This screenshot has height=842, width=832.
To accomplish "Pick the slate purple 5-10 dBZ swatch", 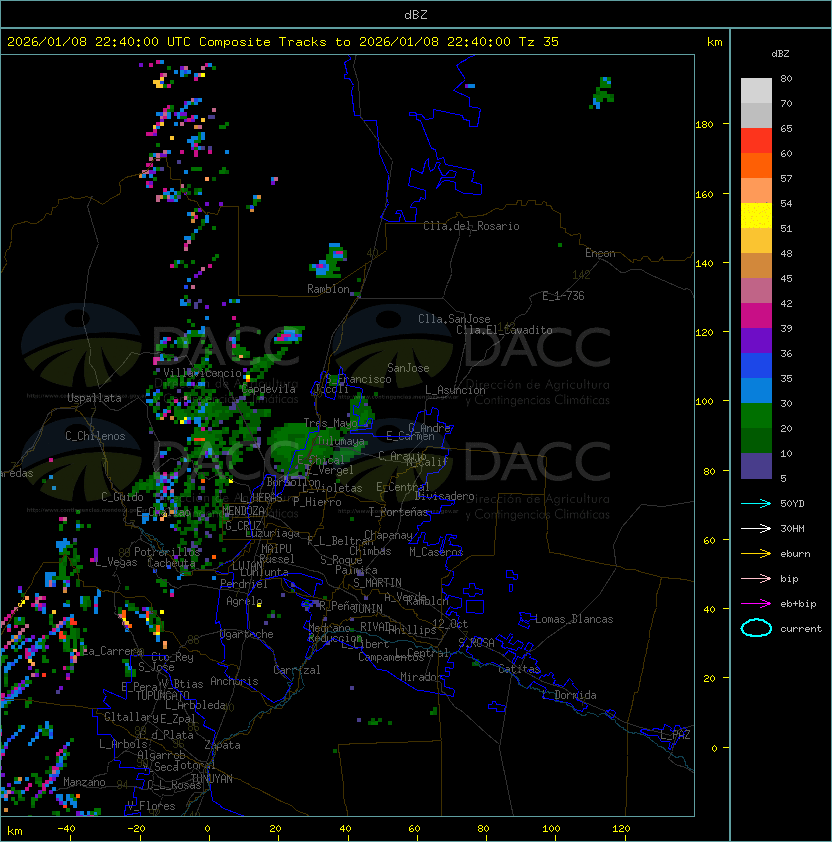I will coord(756,466).
